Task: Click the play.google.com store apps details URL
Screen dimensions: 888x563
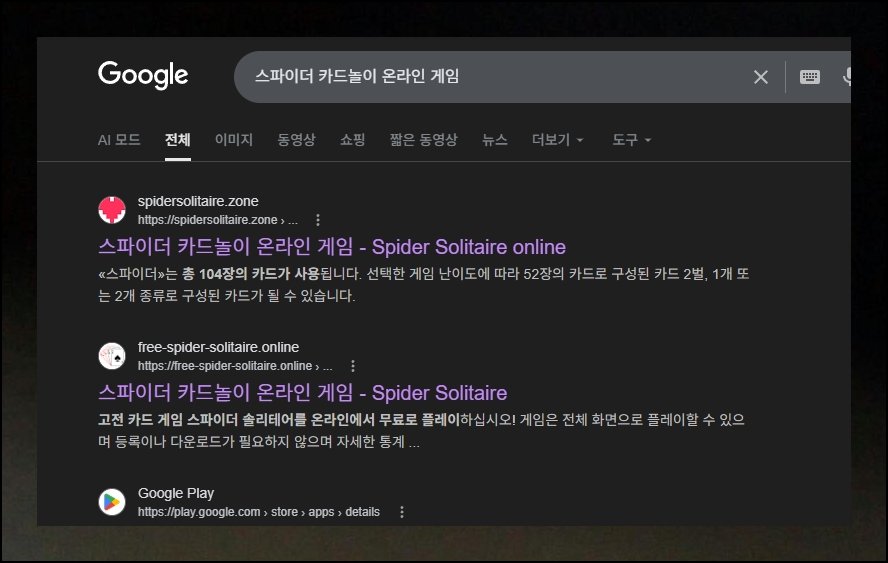Action: pyautogui.click(x=259, y=512)
